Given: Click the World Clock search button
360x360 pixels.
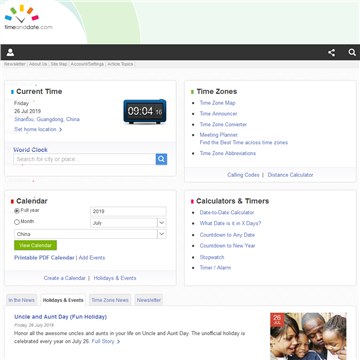Looking at the screenshot, I should click(x=161, y=159).
